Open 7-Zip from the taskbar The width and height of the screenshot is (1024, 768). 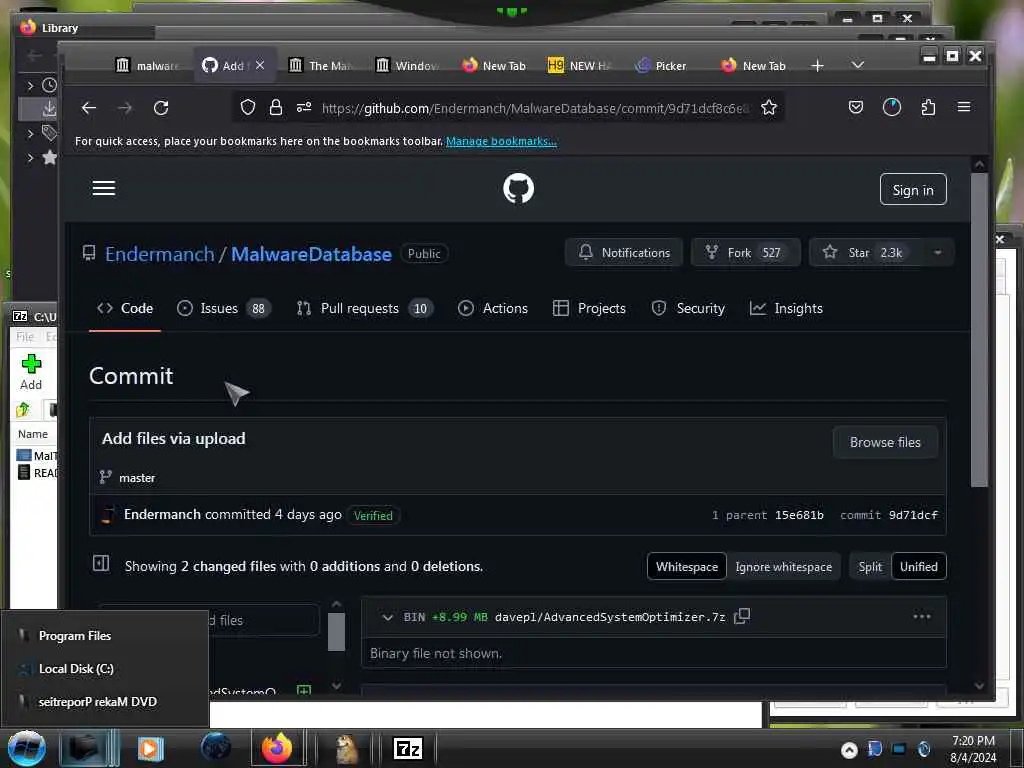408,748
